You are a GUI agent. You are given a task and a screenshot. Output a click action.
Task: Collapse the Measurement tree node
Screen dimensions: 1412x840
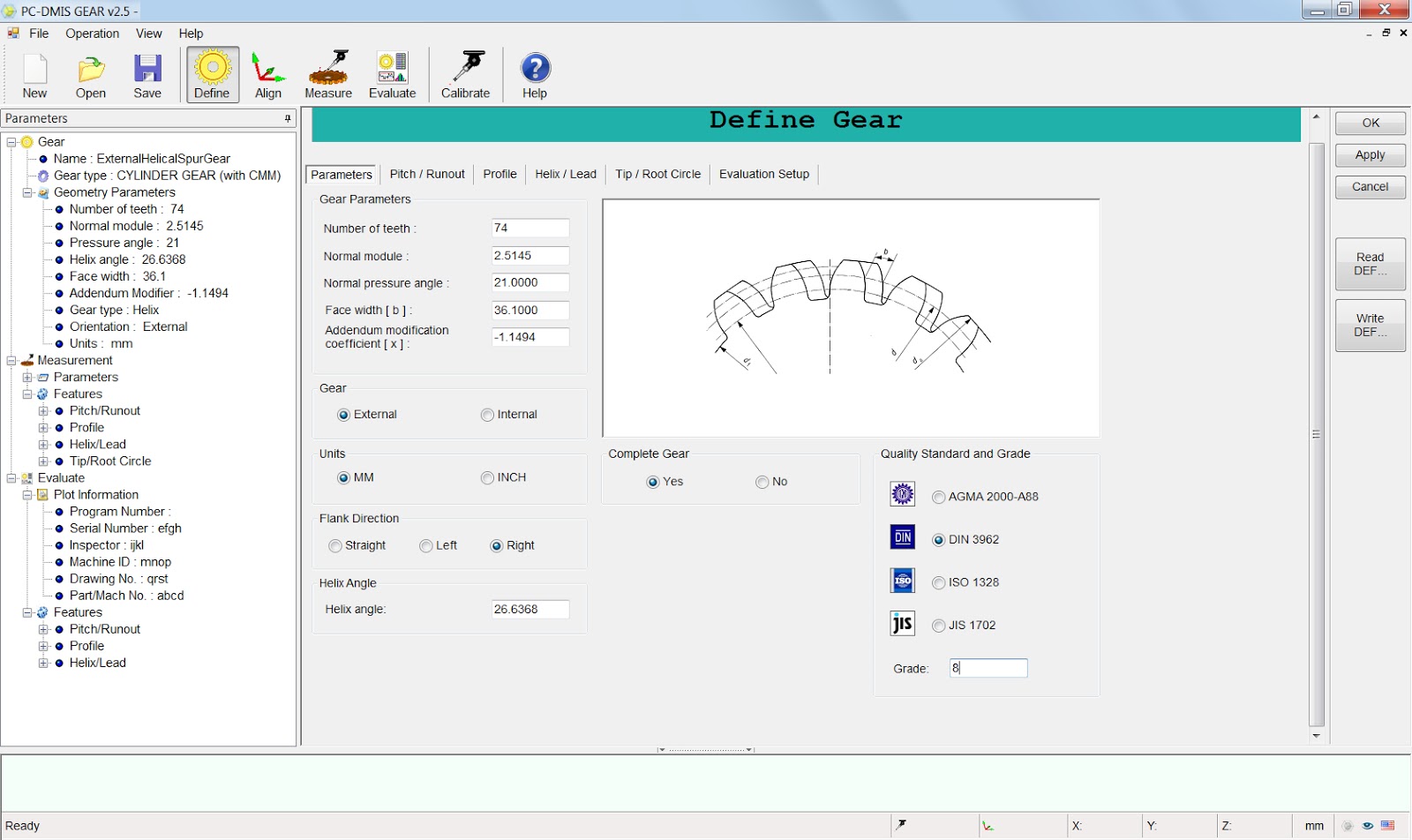11,360
